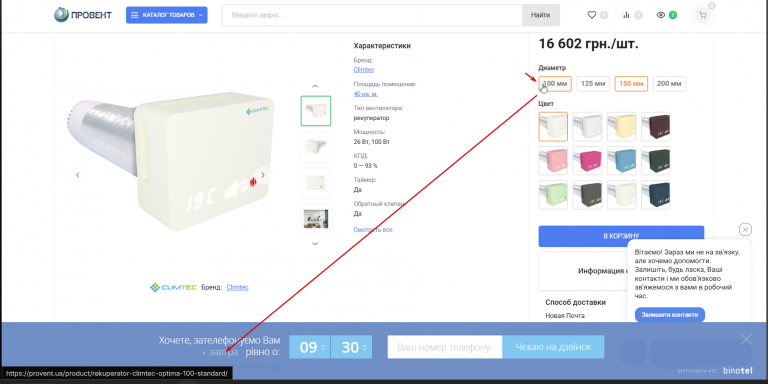The image size is (768, 384).
Task: Click the Залишити контакти button
Action: (x=670, y=315)
